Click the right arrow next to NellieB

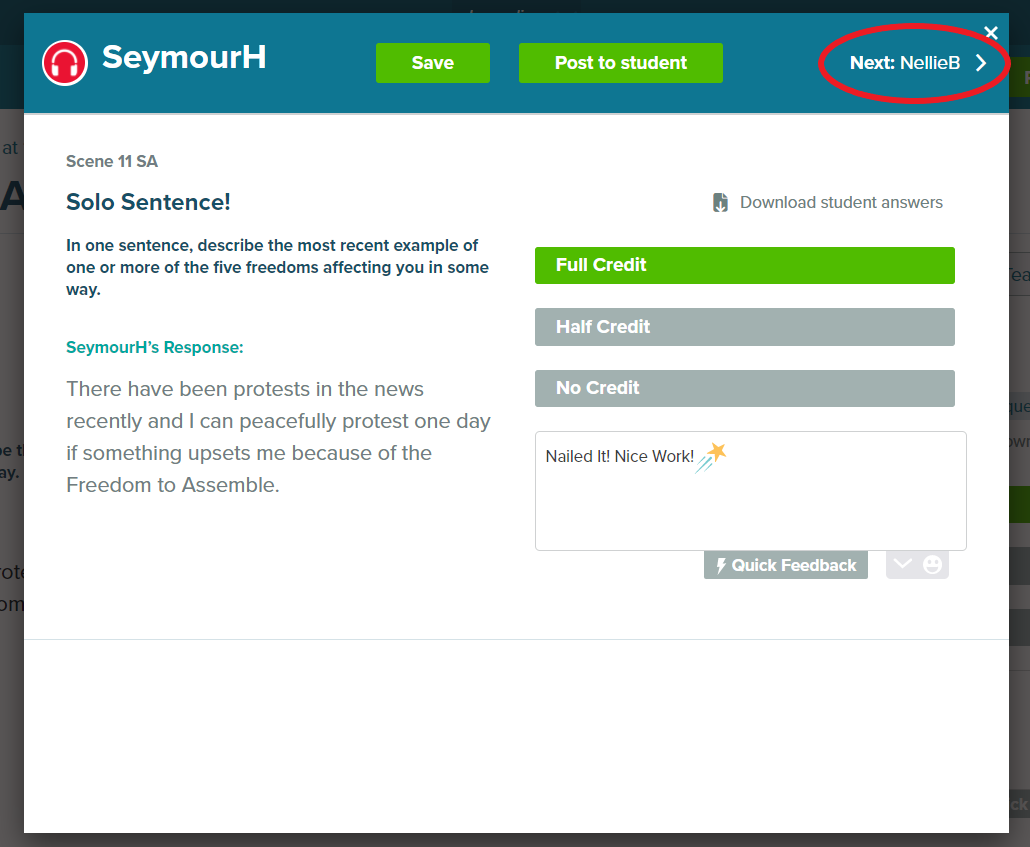[981, 63]
